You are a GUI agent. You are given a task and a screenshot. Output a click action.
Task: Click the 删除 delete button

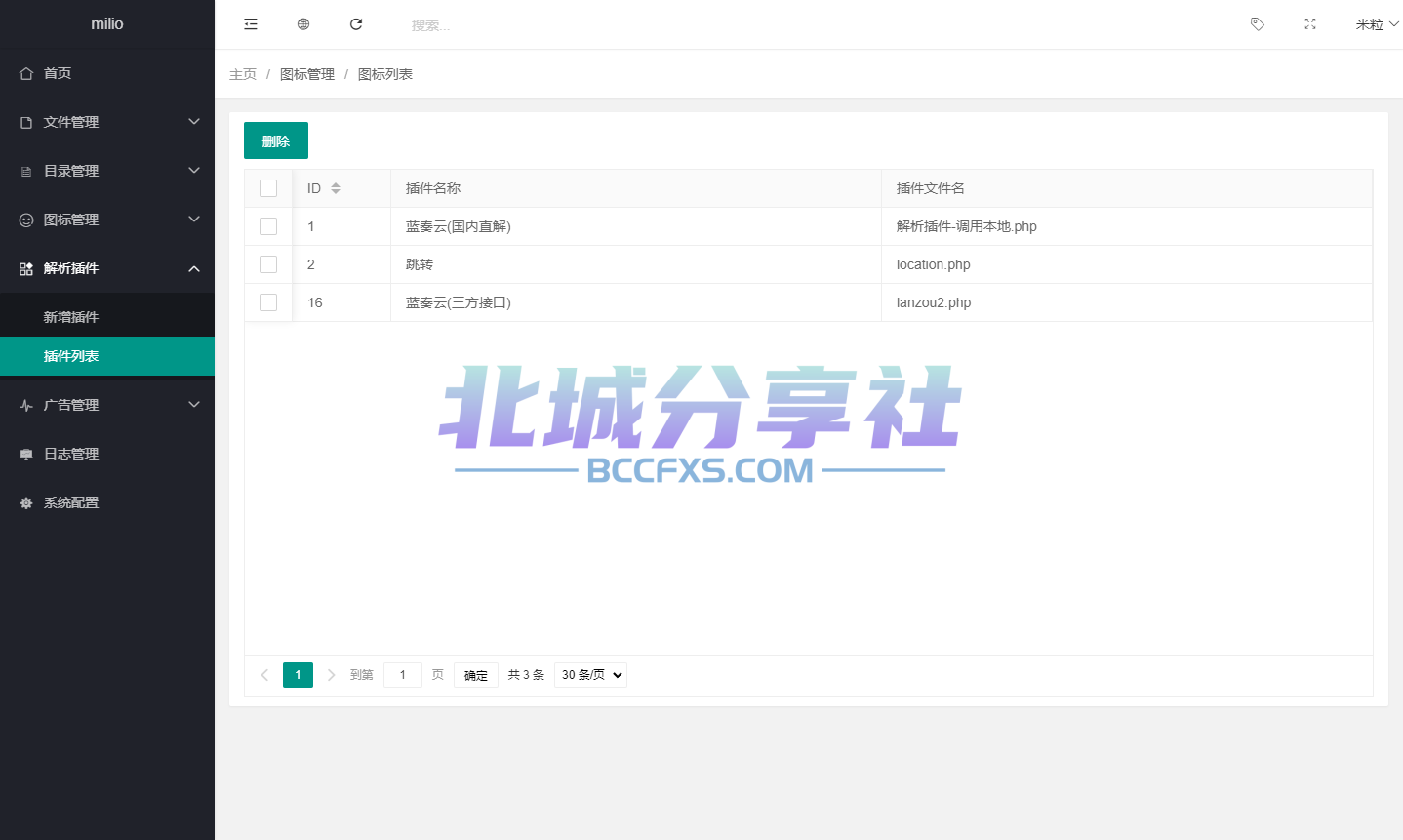[x=276, y=140]
